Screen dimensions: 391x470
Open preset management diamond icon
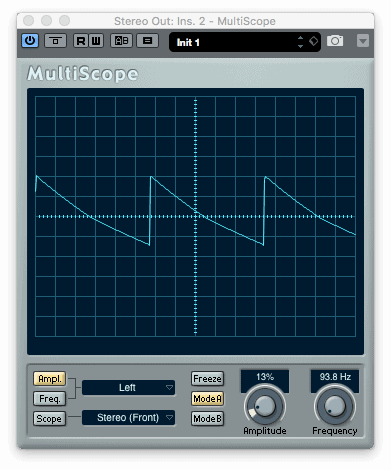click(313, 41)
